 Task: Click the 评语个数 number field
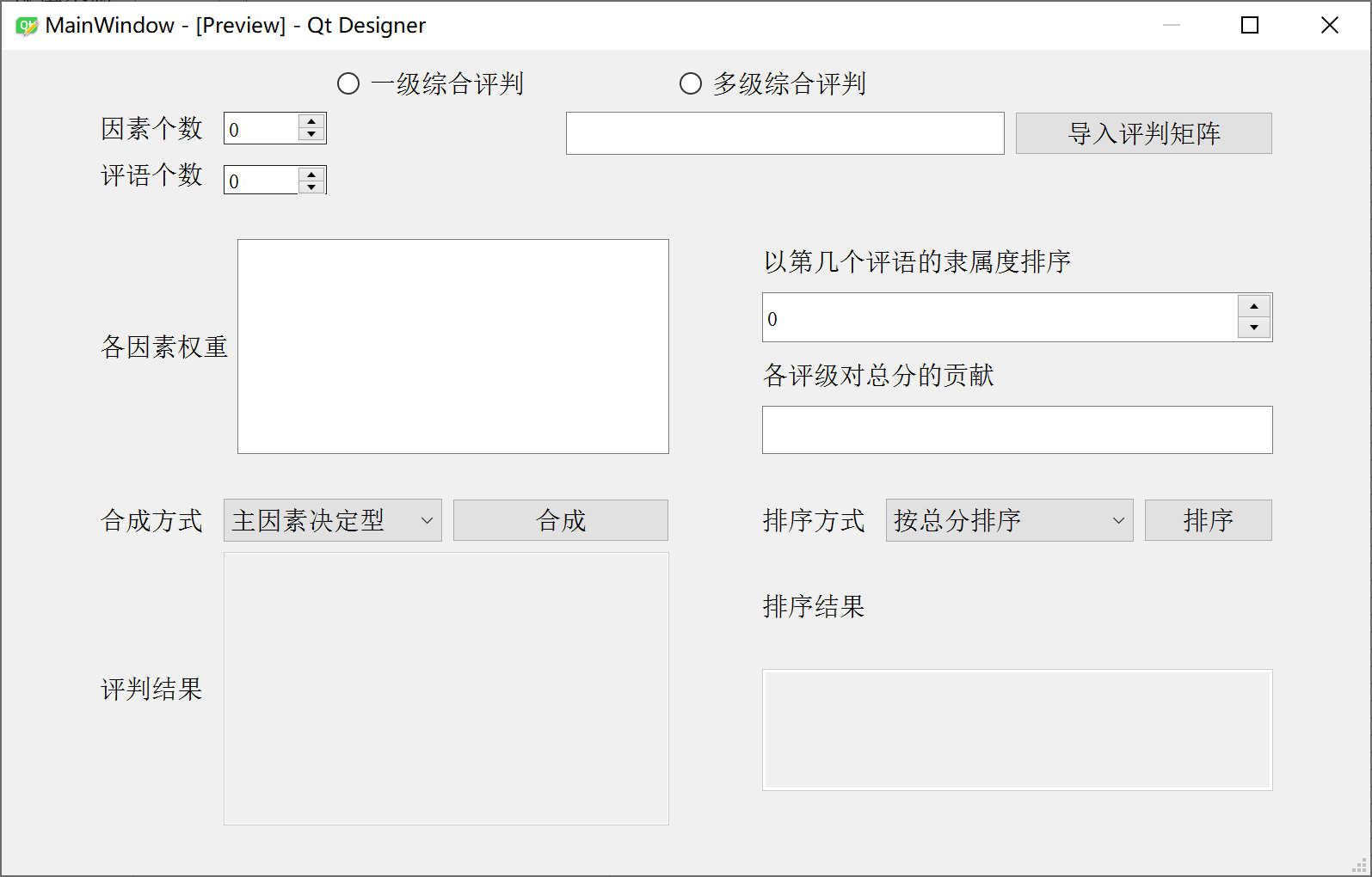261,180
